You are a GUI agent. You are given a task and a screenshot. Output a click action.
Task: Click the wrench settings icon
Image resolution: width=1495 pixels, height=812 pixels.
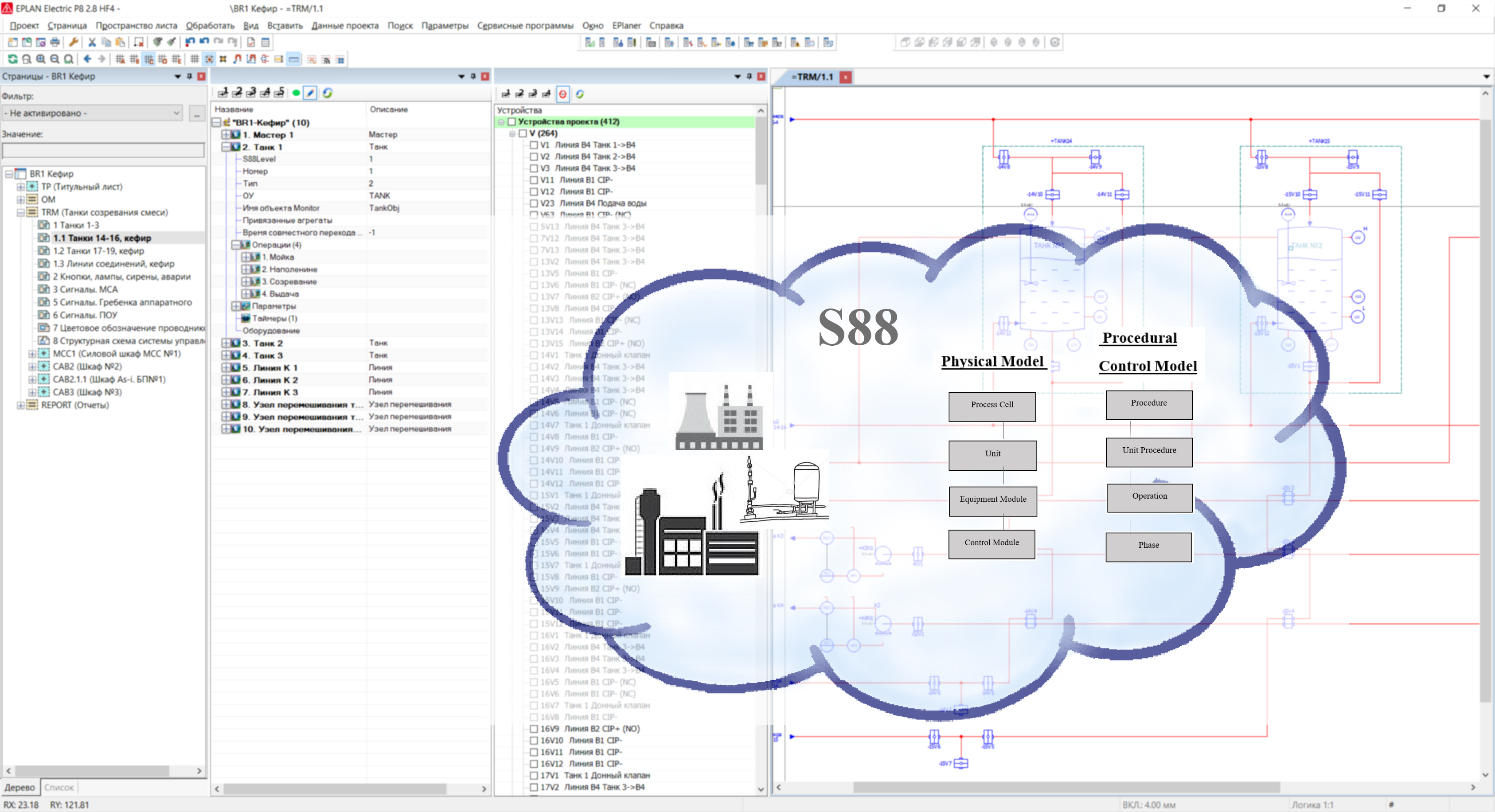[x=74, y=43]
